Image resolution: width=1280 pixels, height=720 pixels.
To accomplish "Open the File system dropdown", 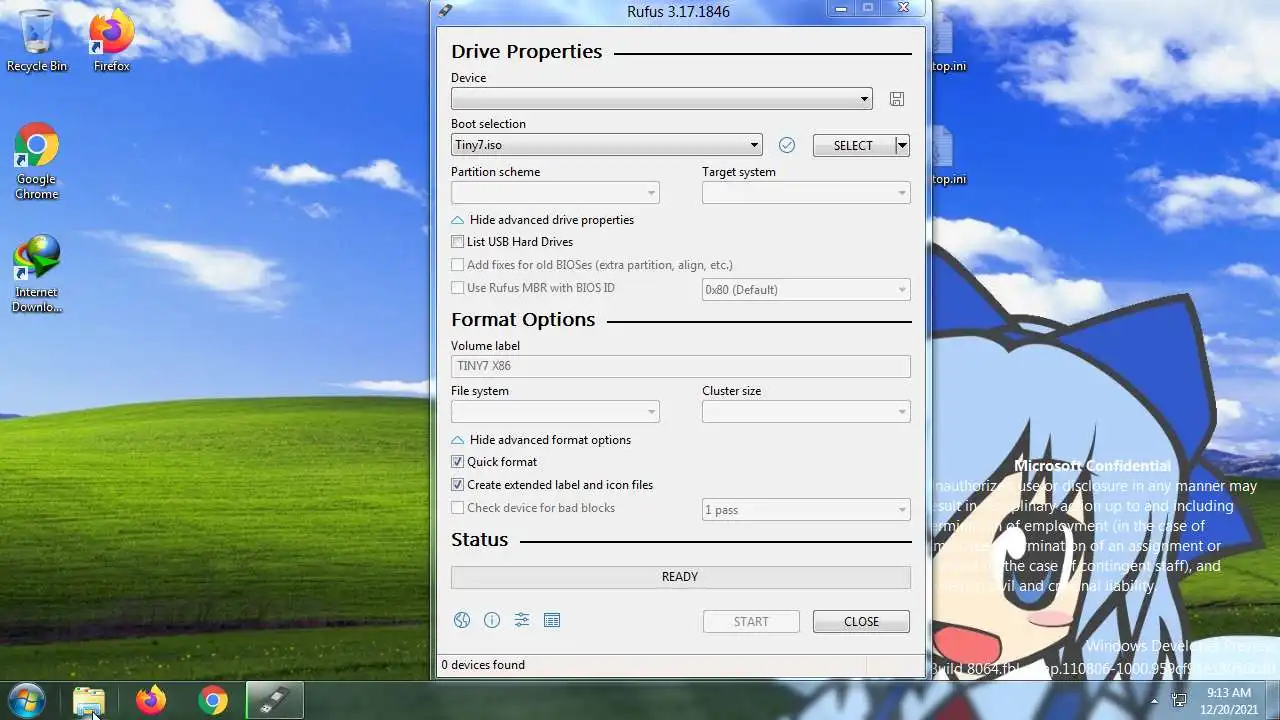I will point(555,412).
